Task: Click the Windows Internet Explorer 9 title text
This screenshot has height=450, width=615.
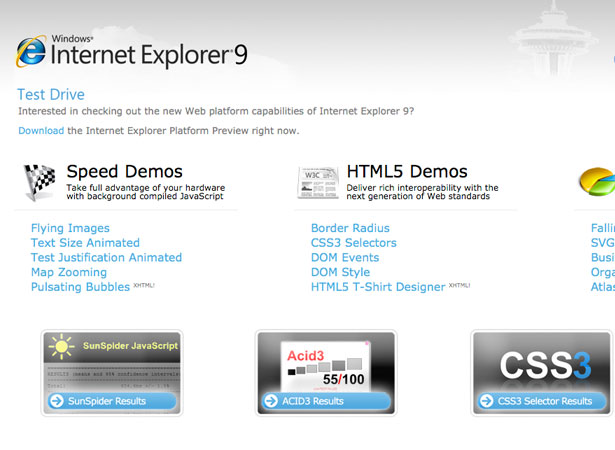Action: pyautogui.click(x=149, y=51)
